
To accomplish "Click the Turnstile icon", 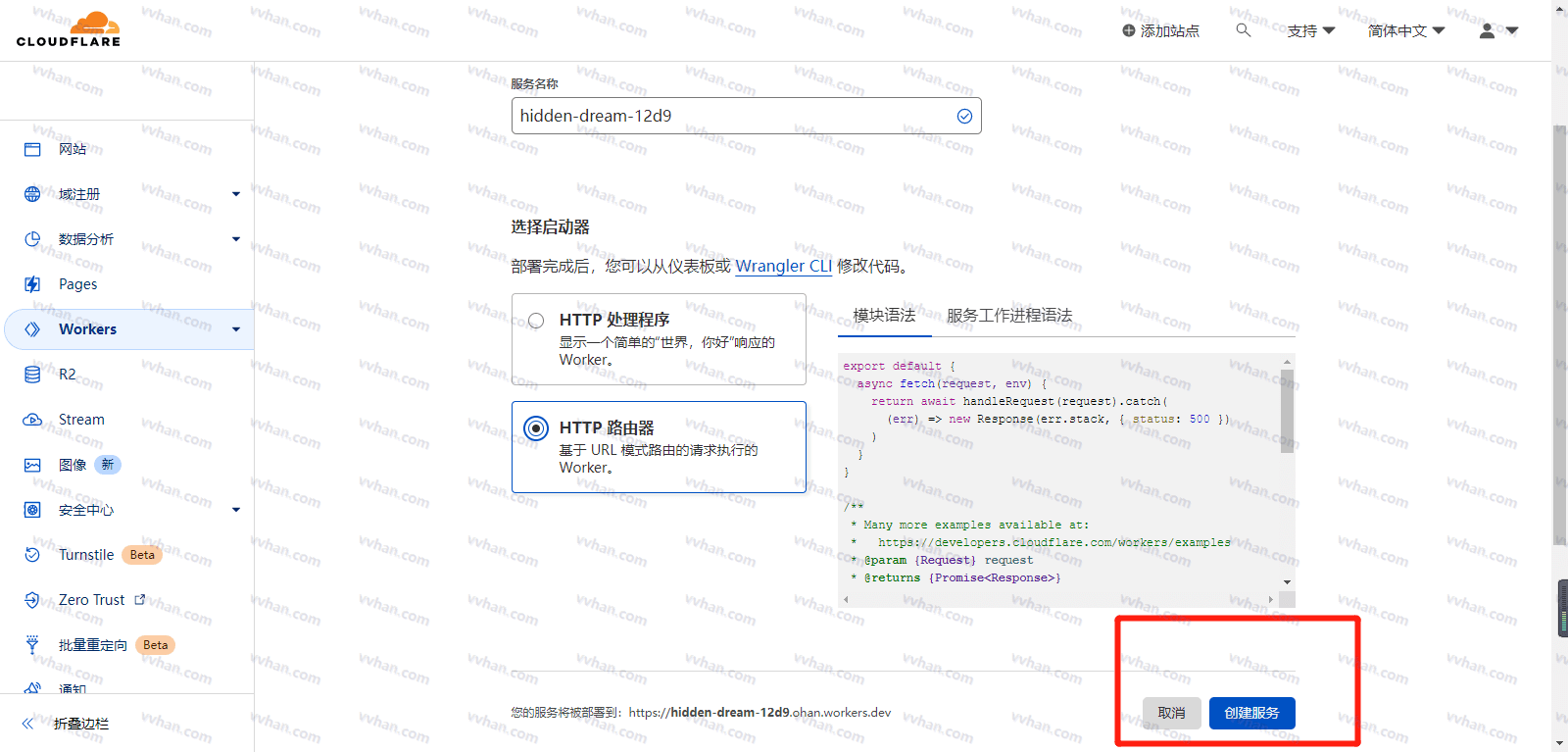I will click(32, 555).
